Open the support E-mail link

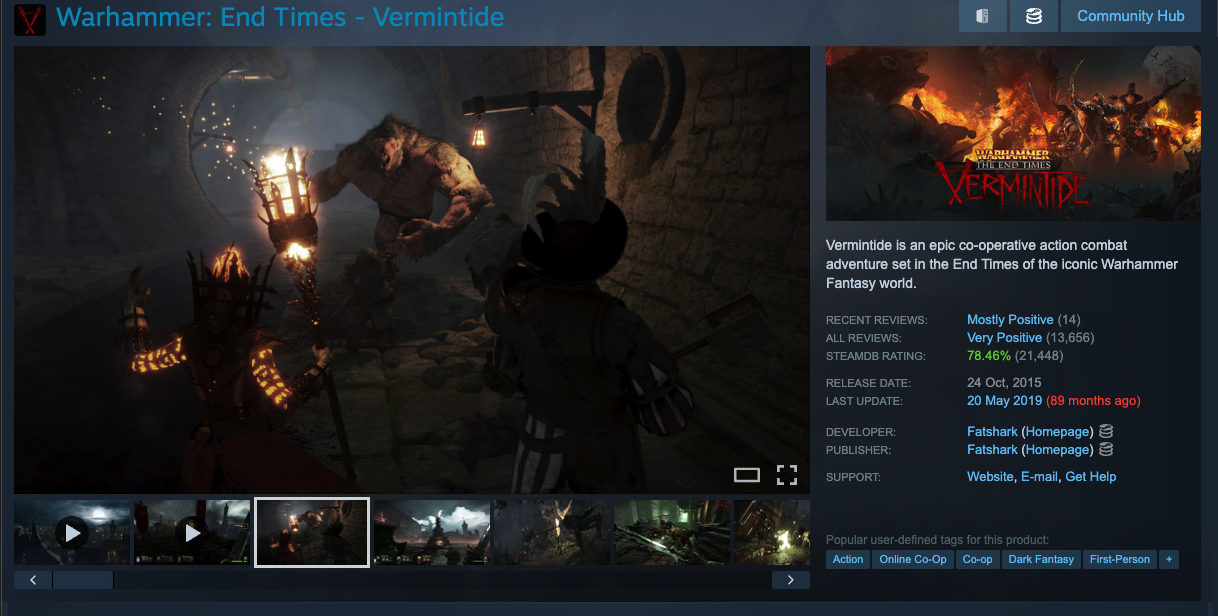(1039, 477)
